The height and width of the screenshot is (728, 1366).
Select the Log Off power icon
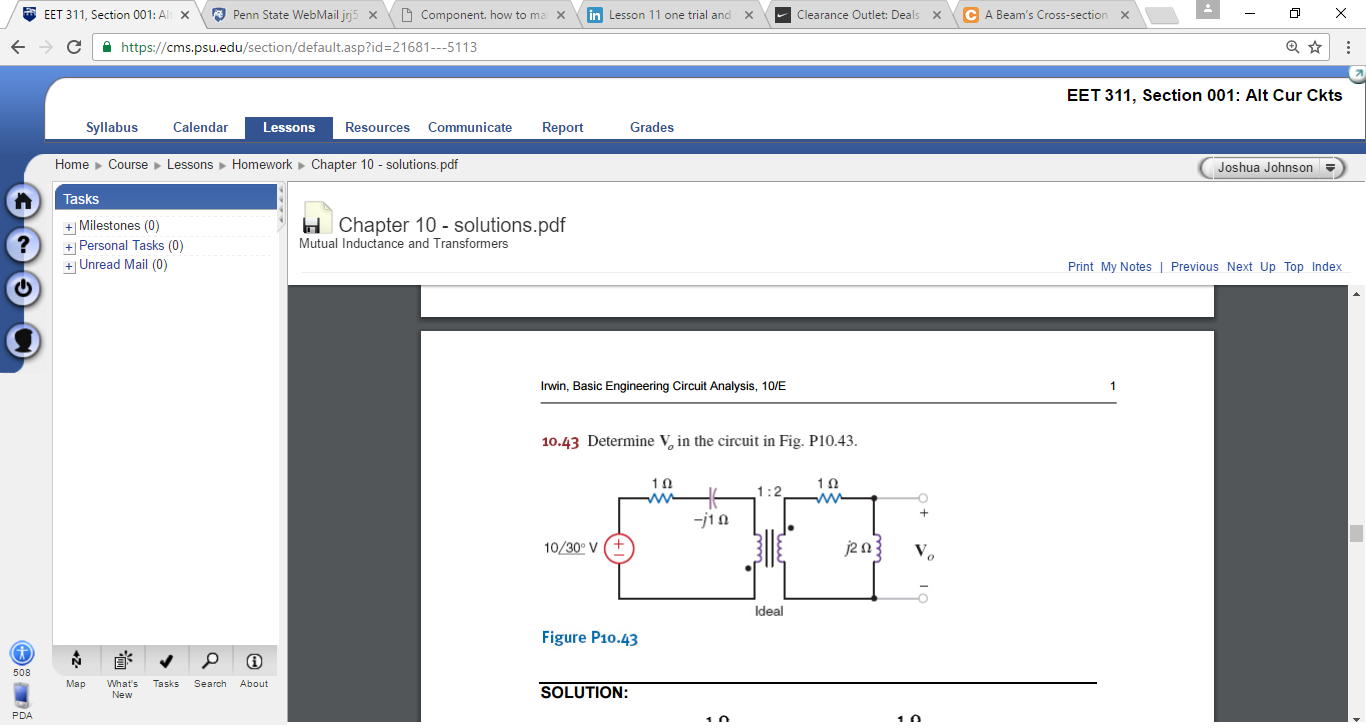tap(22, 290)
